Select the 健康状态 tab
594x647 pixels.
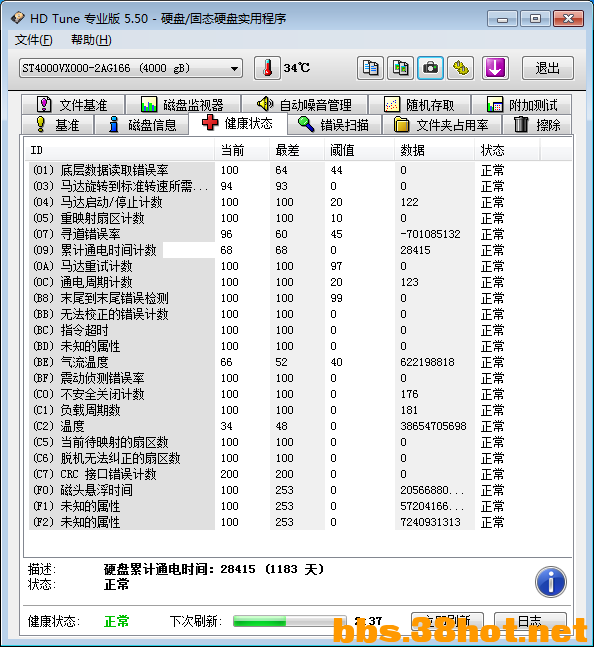click(x=238, y=123)
